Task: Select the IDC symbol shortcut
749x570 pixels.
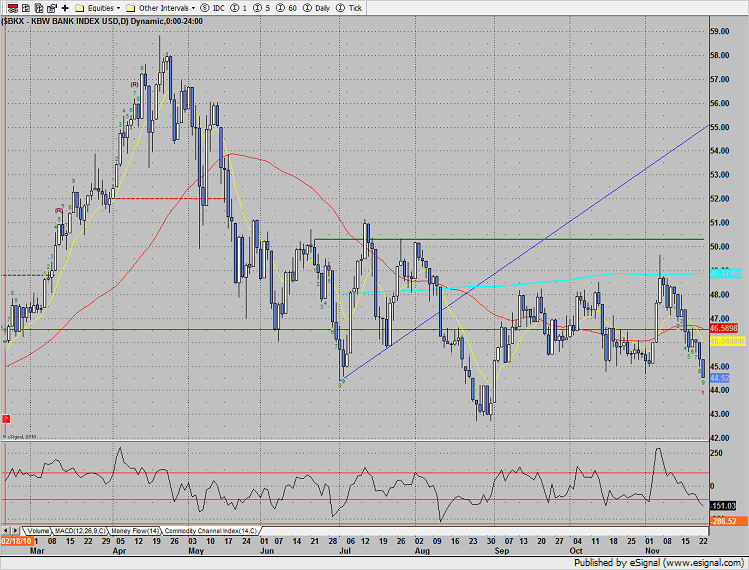Action: pyautogui.click(x=218, y=8)
